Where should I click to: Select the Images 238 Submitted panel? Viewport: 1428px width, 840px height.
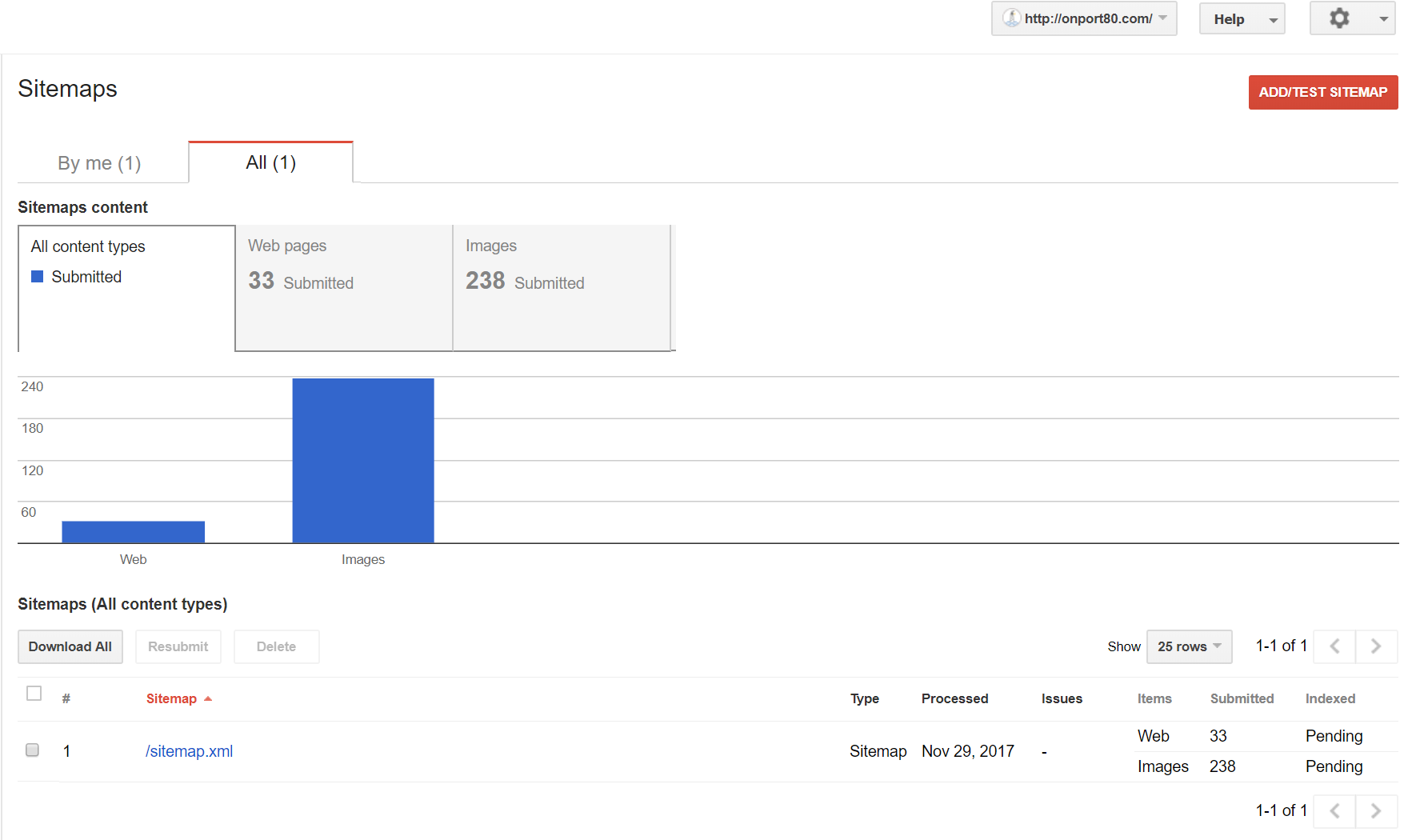coord(562,288)
